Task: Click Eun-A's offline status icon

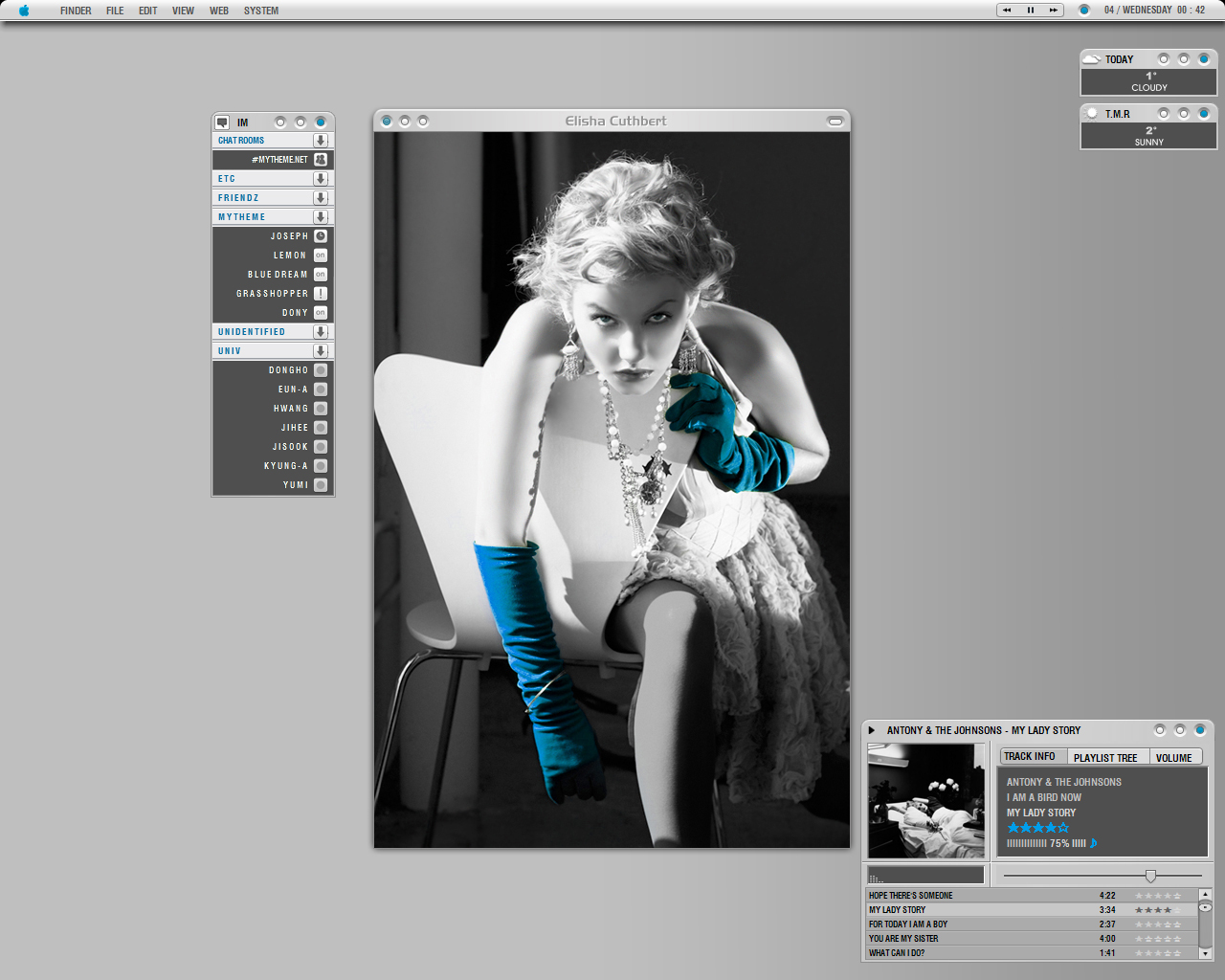Action: click(x=321, y=390)
